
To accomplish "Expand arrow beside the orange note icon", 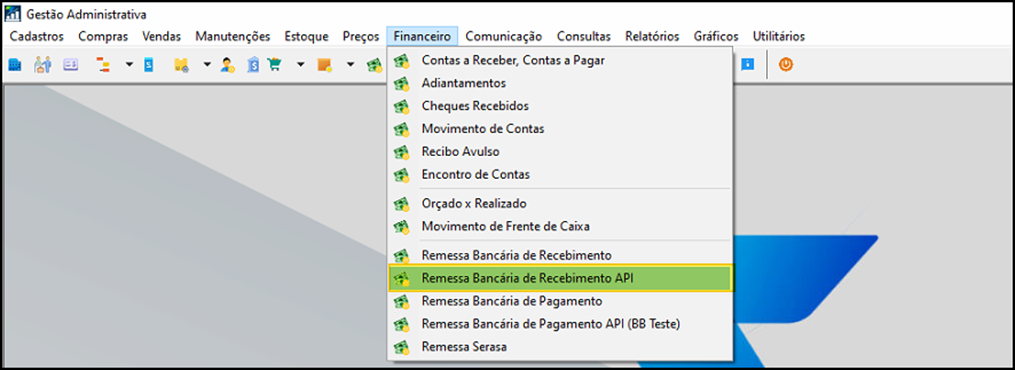I will pos(350,65).
